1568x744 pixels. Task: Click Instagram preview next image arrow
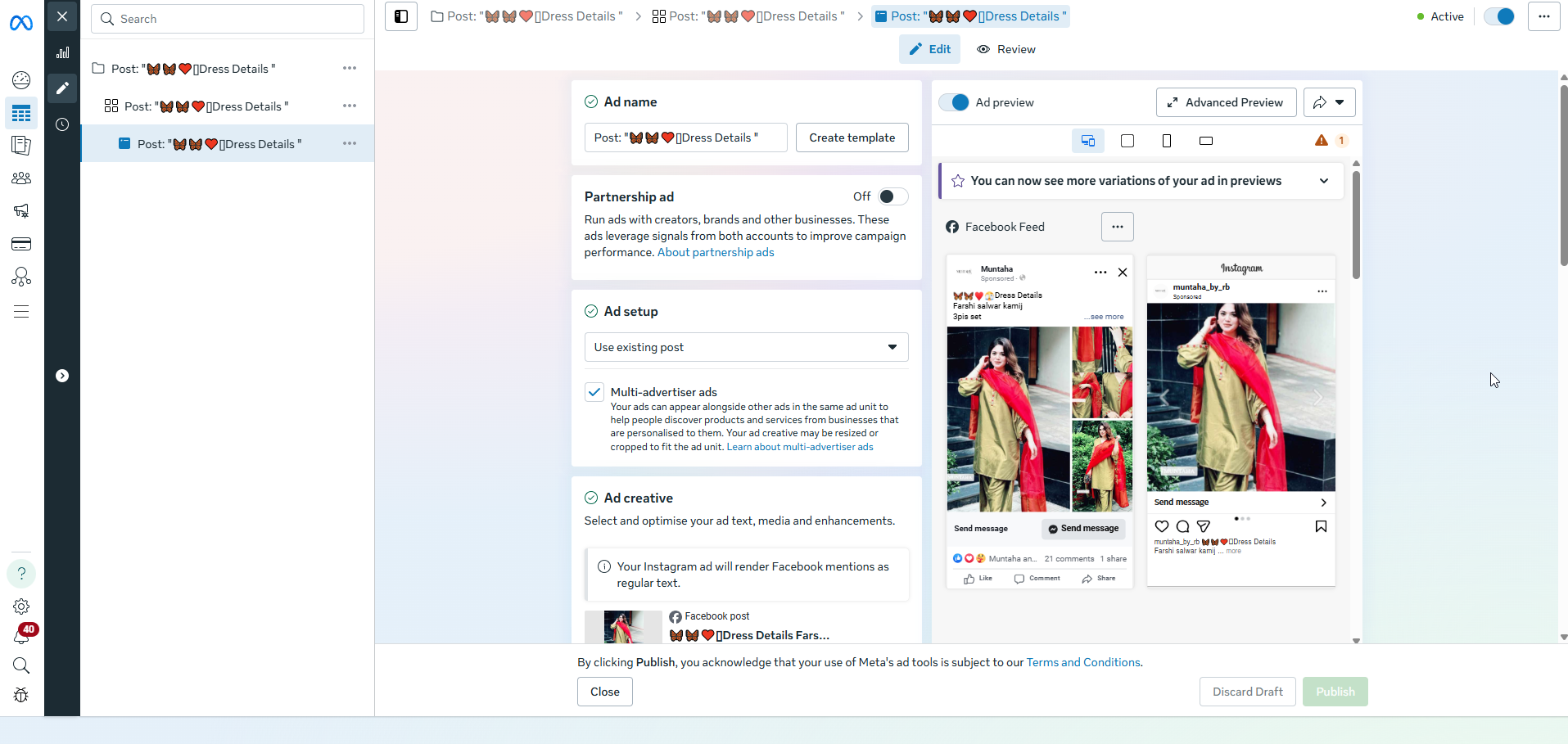1317,398
